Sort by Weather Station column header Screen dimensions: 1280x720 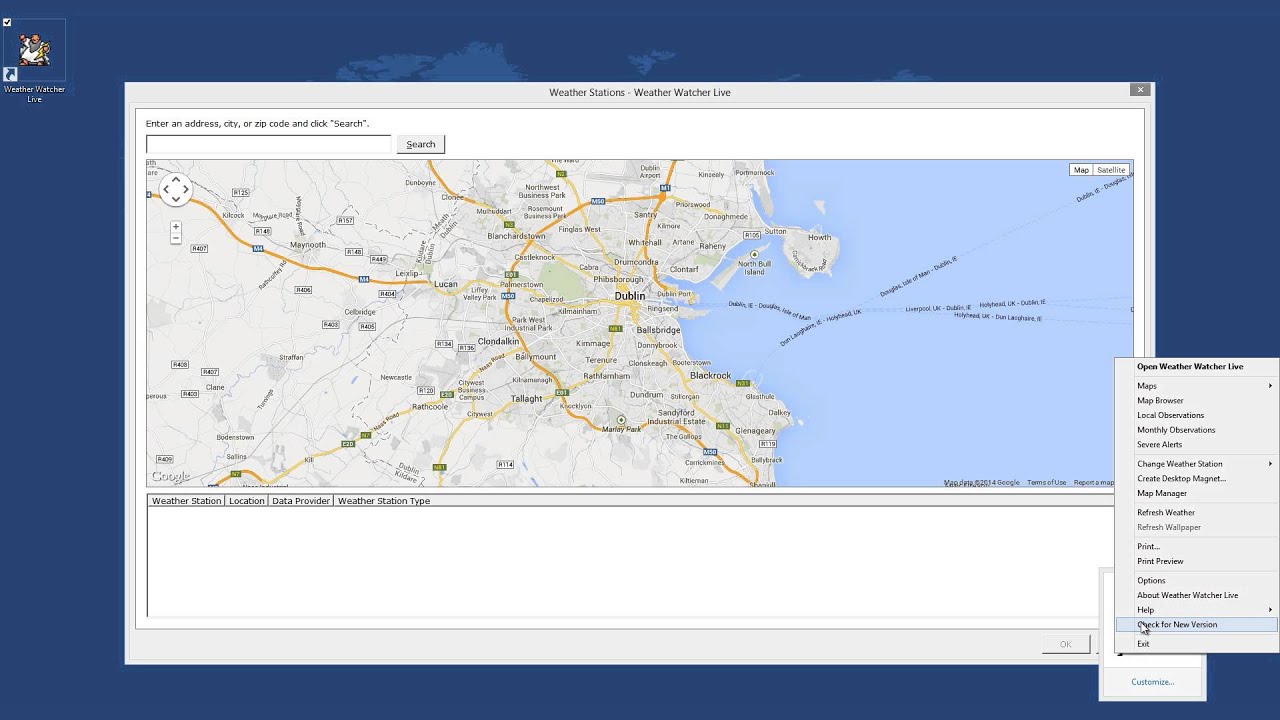186,500
